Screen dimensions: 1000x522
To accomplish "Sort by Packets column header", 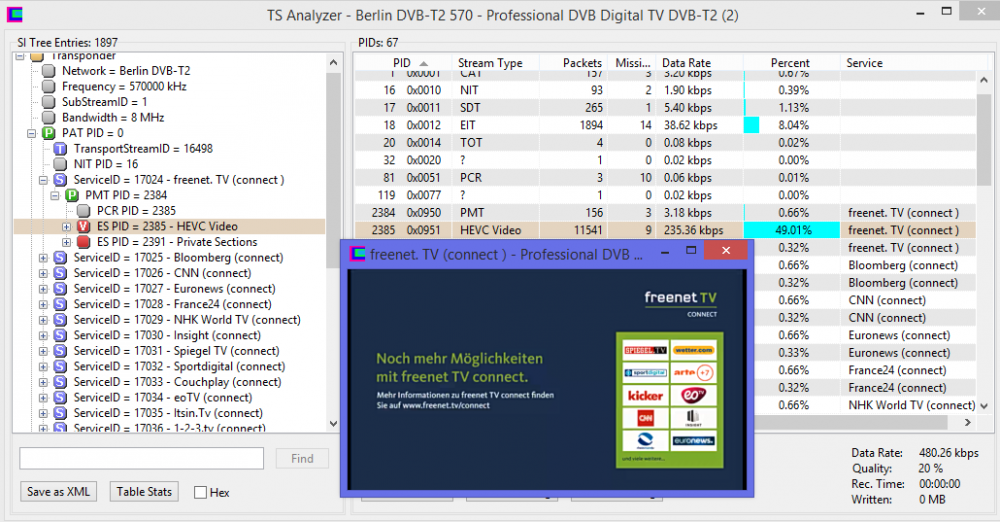I will tap(573, 63).
